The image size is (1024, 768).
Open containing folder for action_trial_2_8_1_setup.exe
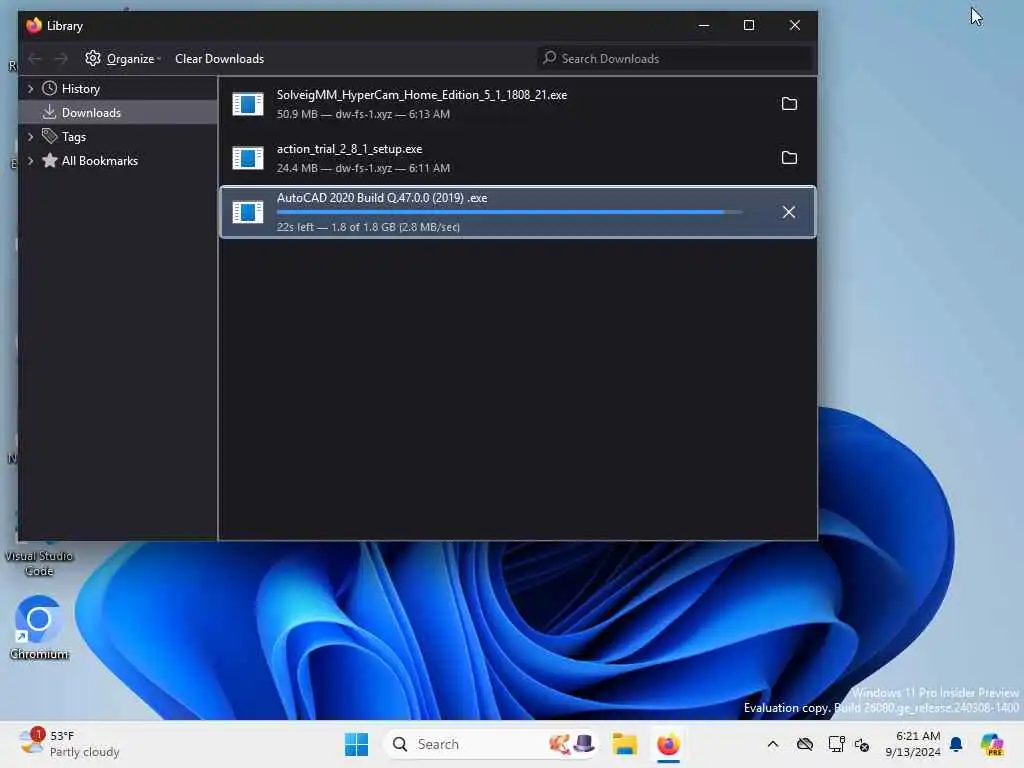[789, 157]
